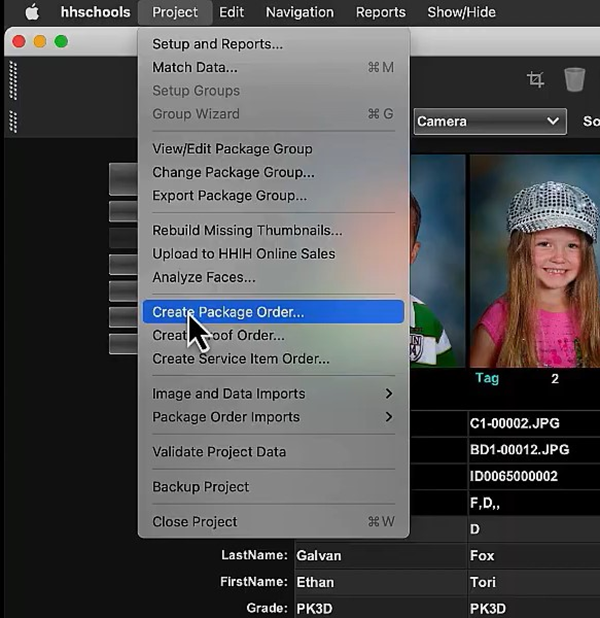Choose Upload to HHIH Online Sales
Image resolution: width=600 pixels, height=618 pixels.
click(x=273, y=254)
